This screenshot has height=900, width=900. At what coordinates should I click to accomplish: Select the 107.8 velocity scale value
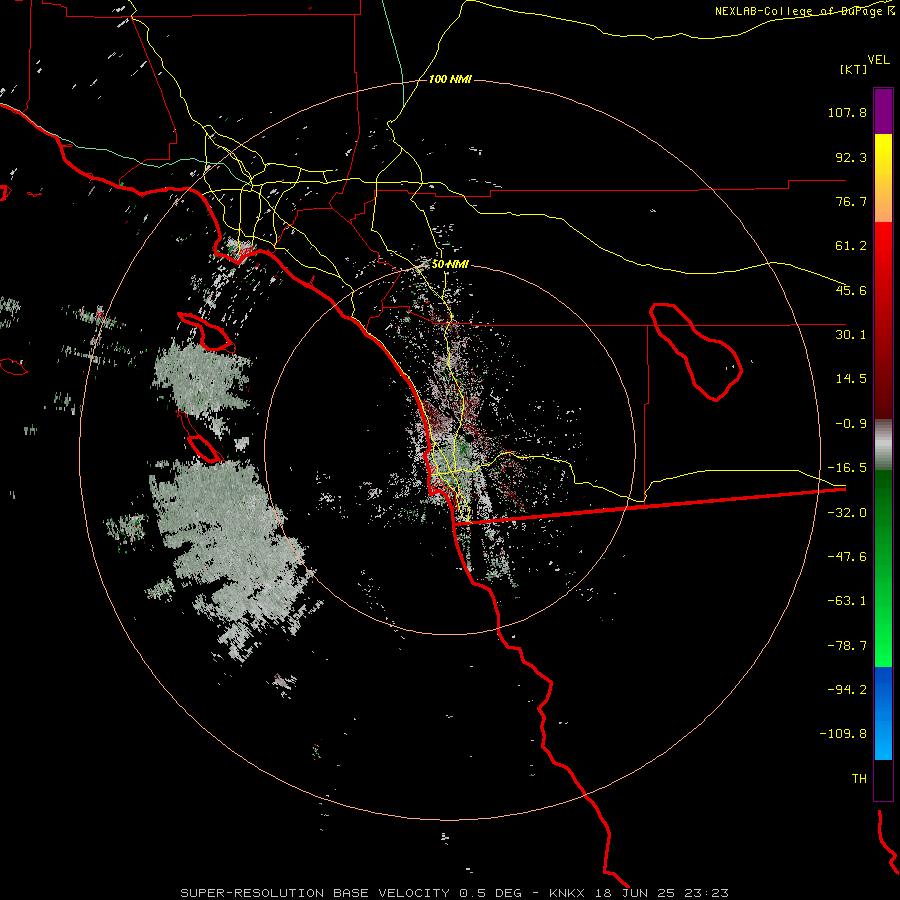pyautogui.click(x=847, y=112)
